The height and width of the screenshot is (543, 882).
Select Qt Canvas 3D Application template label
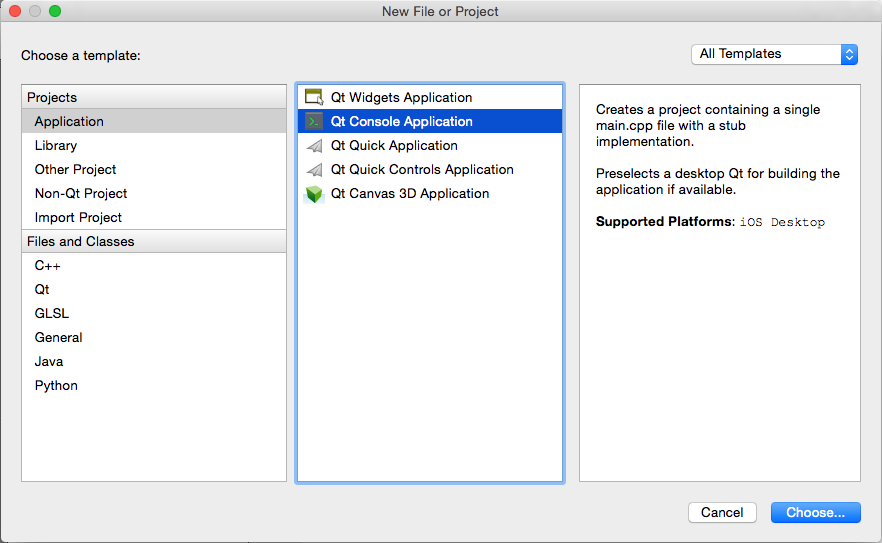coord(410,194)
